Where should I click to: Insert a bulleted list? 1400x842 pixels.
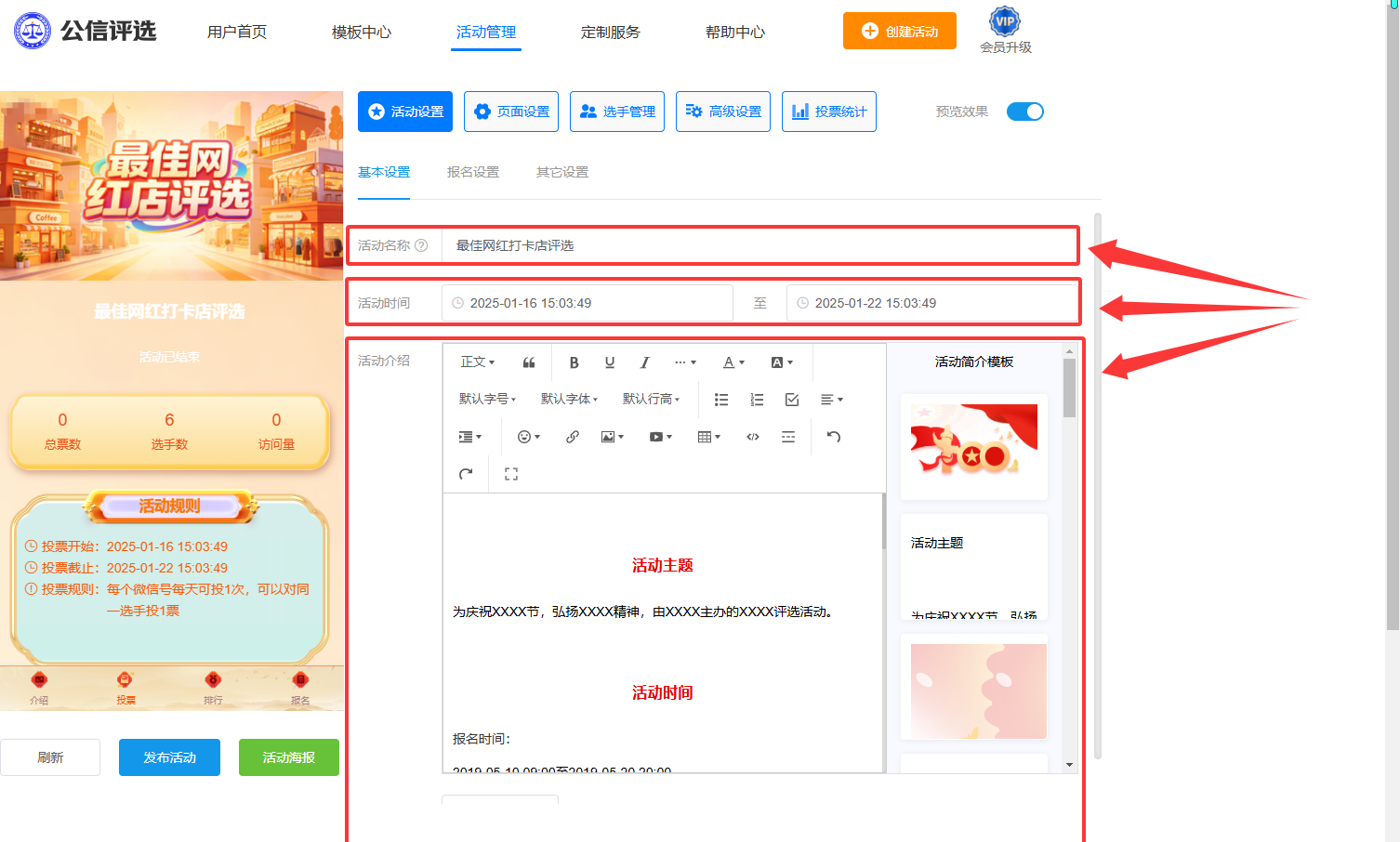(x=721, y=400)
